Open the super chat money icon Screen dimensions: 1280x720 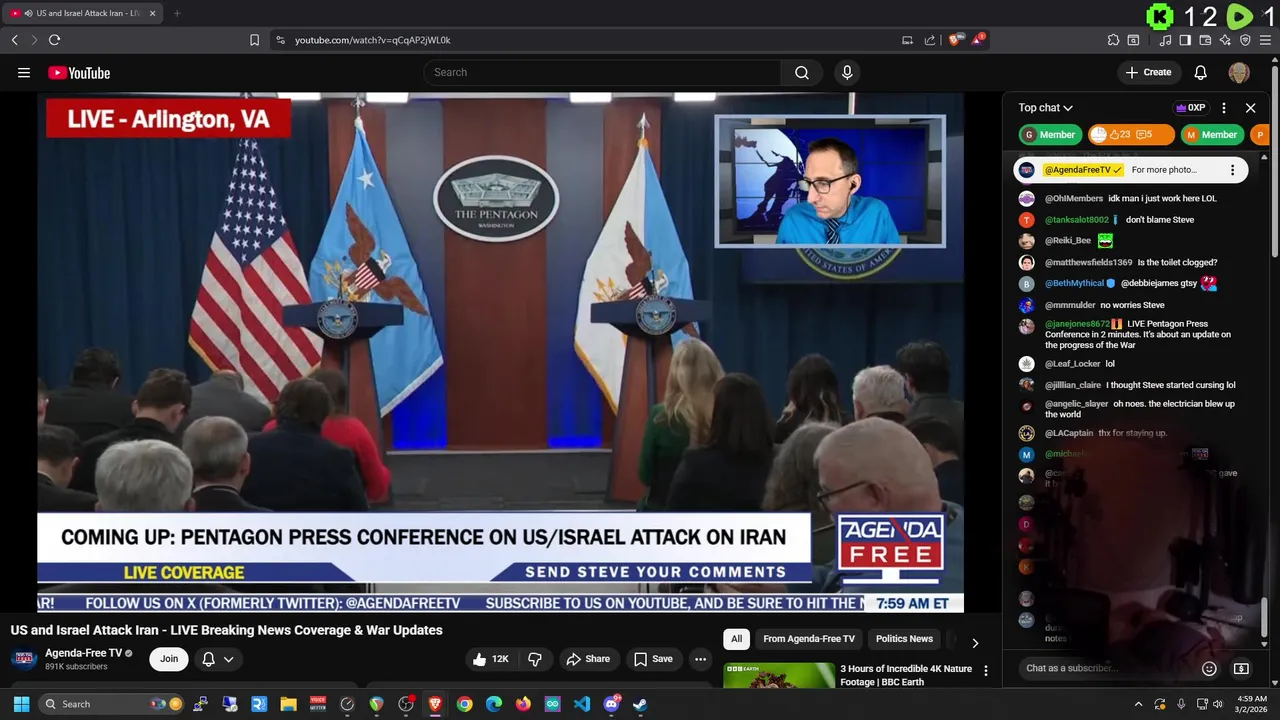[1241, 668]
